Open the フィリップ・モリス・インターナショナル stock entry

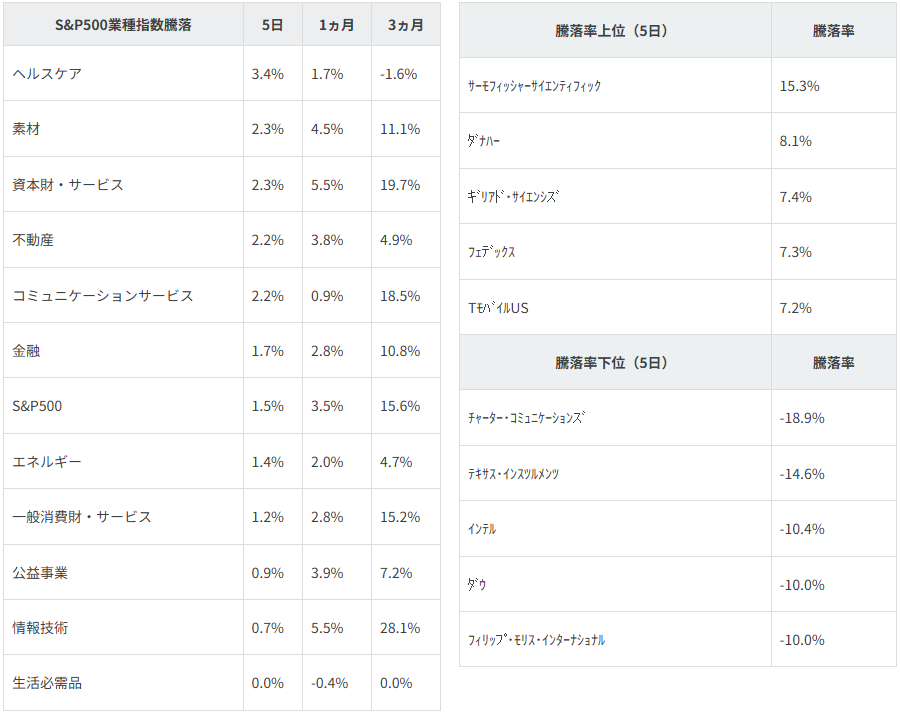(537, 640)
